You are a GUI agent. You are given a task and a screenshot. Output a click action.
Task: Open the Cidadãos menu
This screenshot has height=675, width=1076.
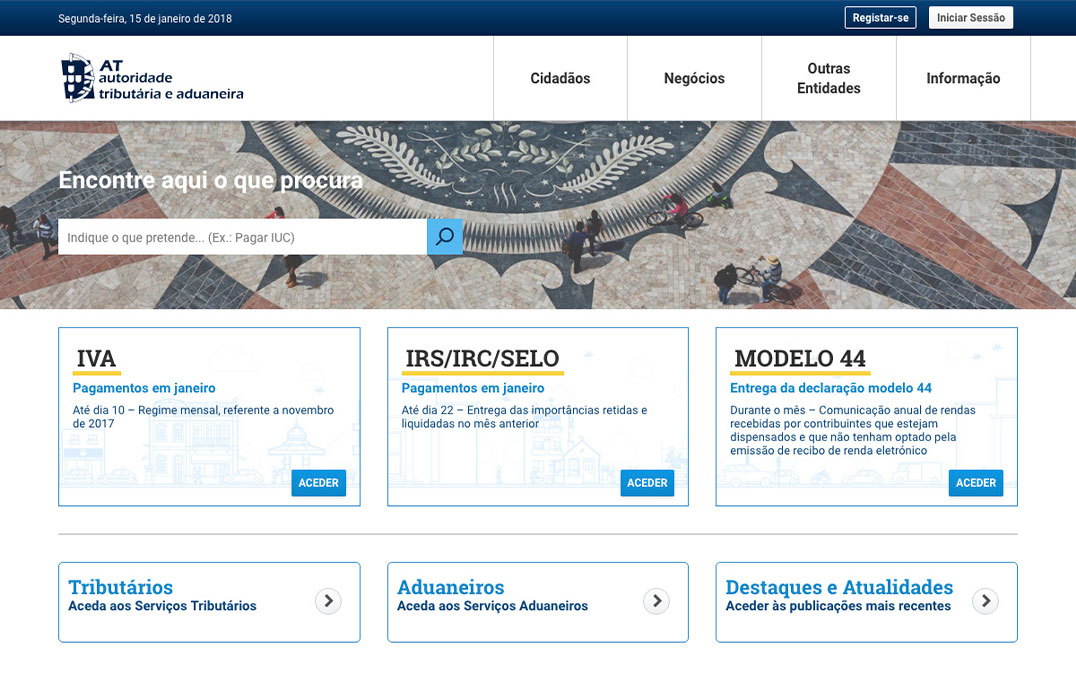pos(560,79)
